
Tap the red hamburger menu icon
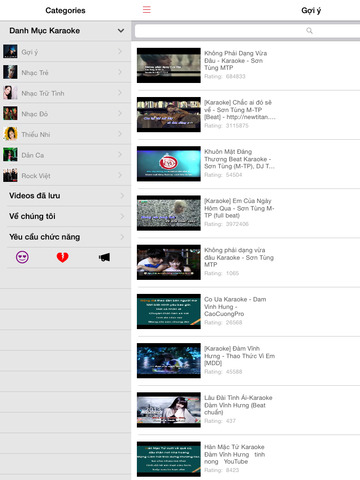click(147, 9)
